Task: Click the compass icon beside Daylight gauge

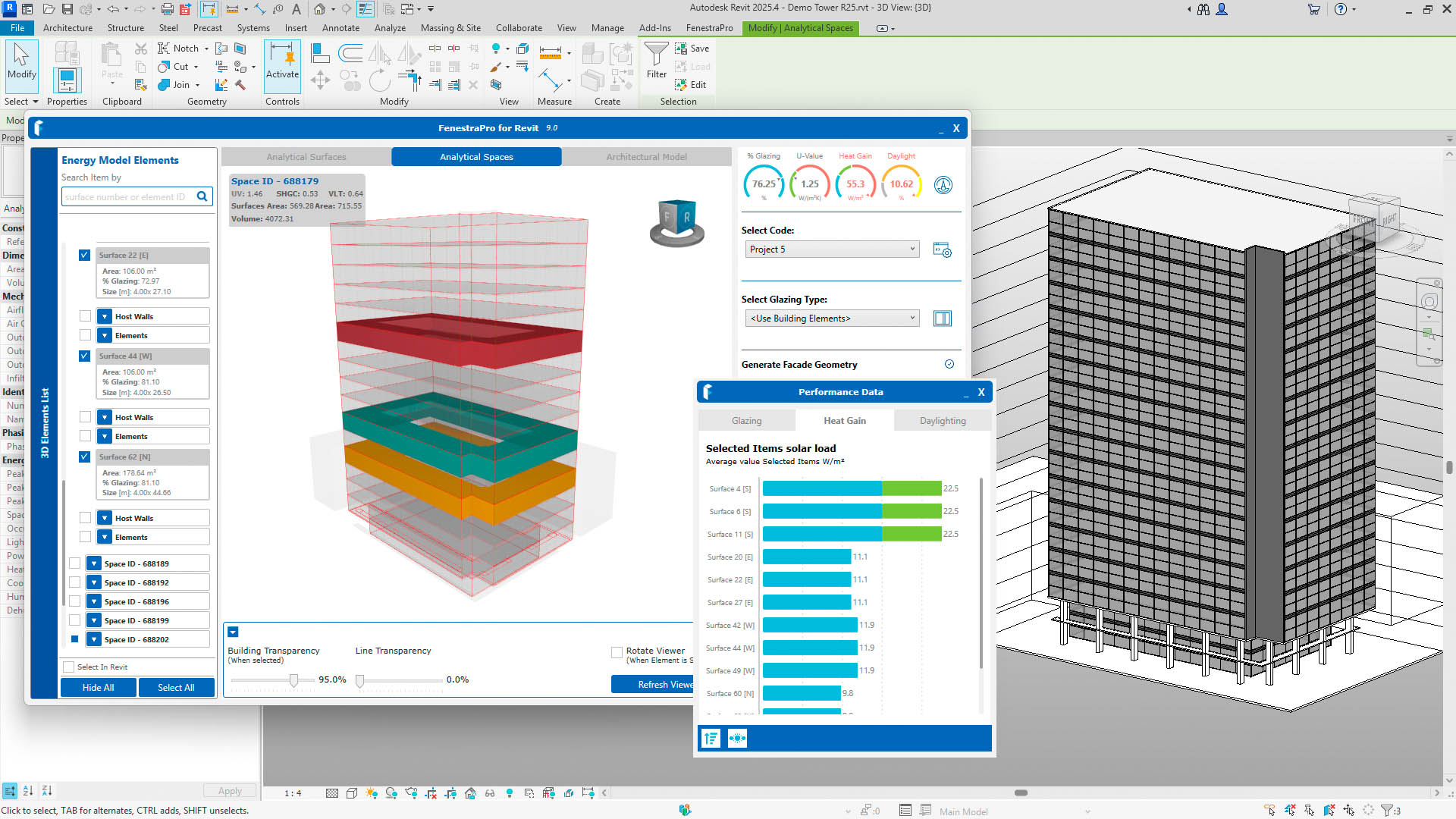Action: 943,185
